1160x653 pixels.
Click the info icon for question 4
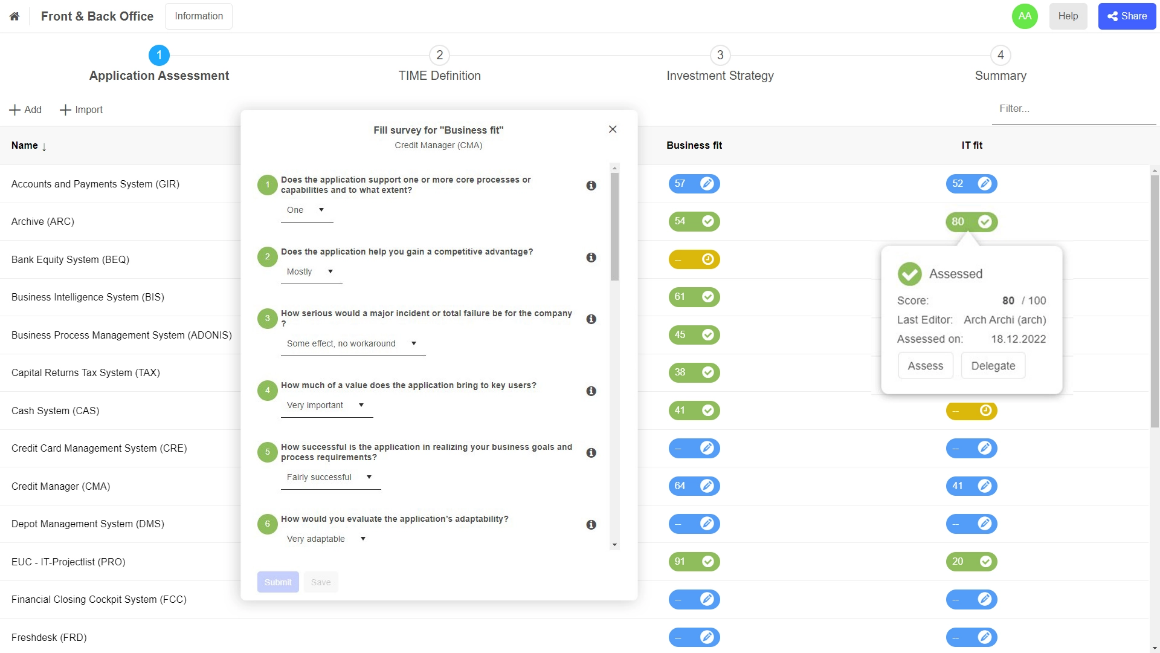point(591,391)
